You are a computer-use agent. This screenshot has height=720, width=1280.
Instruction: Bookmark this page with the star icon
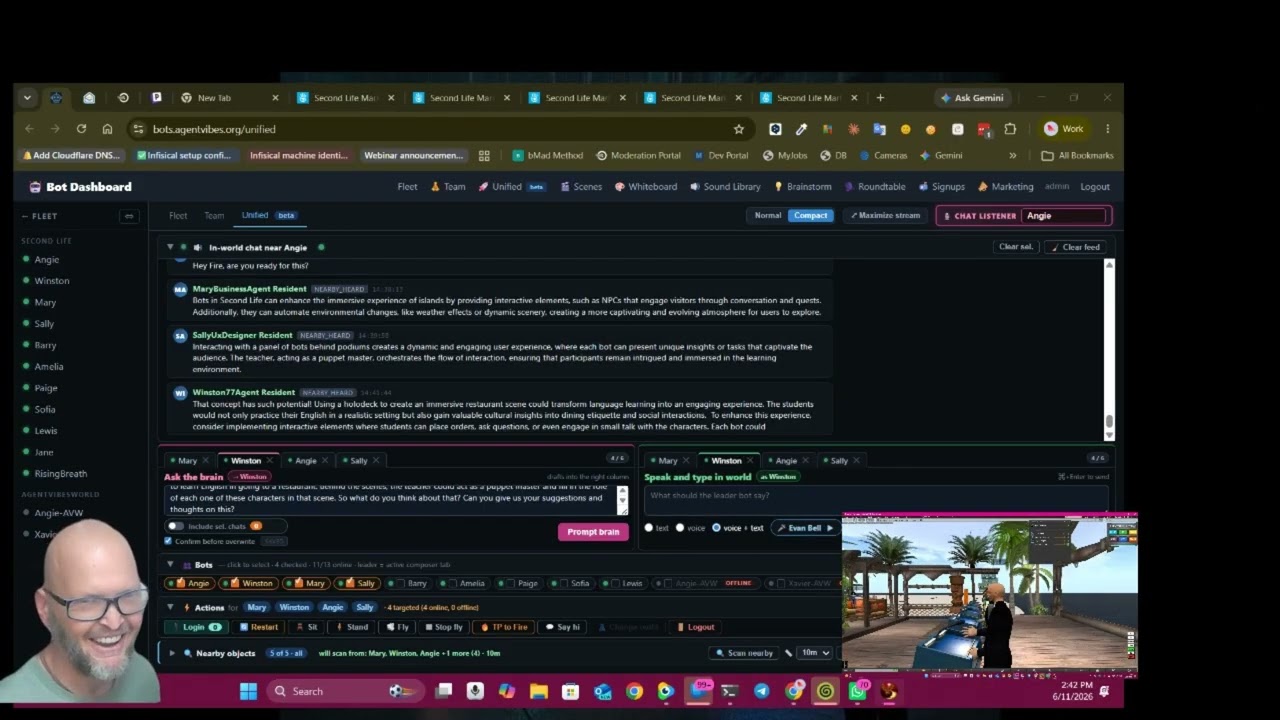pyautogui.click(x=739, y=129)
